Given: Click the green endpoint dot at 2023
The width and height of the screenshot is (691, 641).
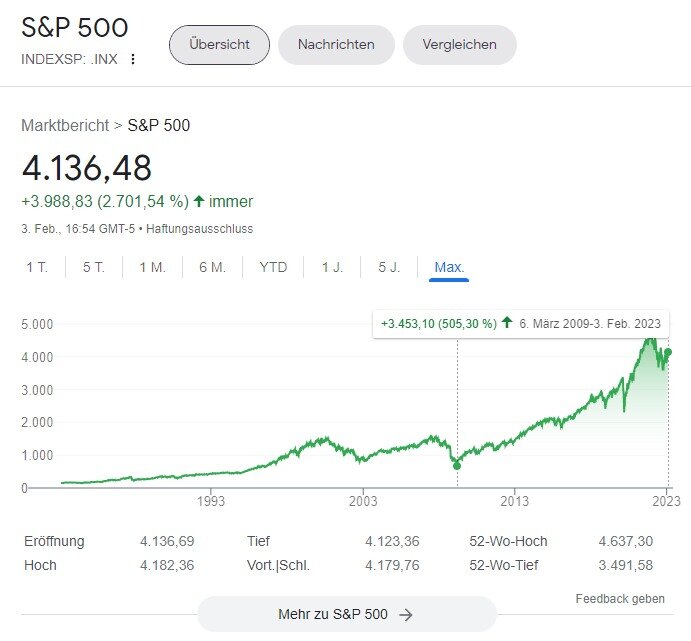Looking at the screenshot, I should click(668, 352).
